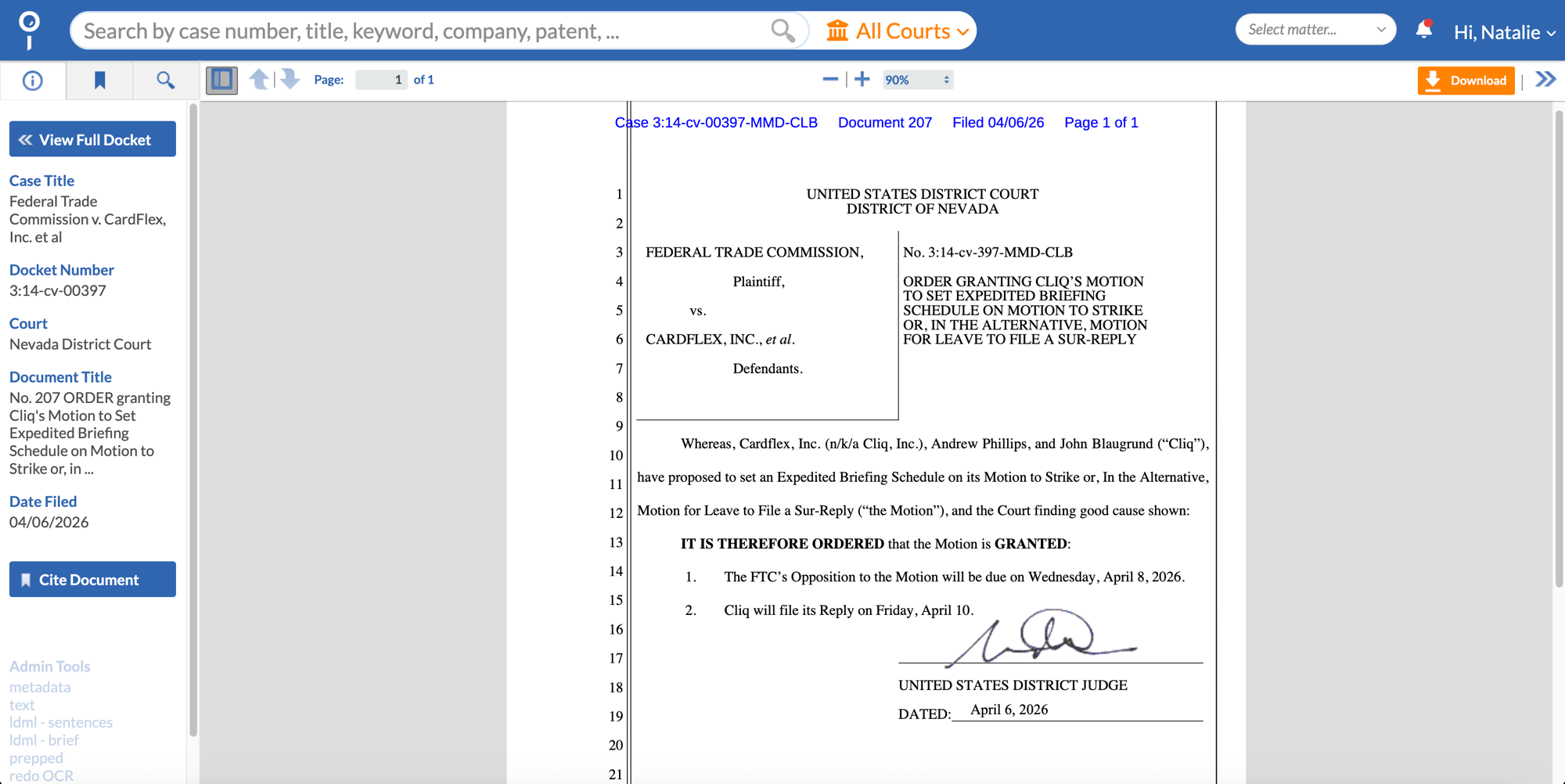The width and height of the screenshot is (1565, 784).
Task: Click Page 1 of 1 header text
Action: [x=1101, y=123]
